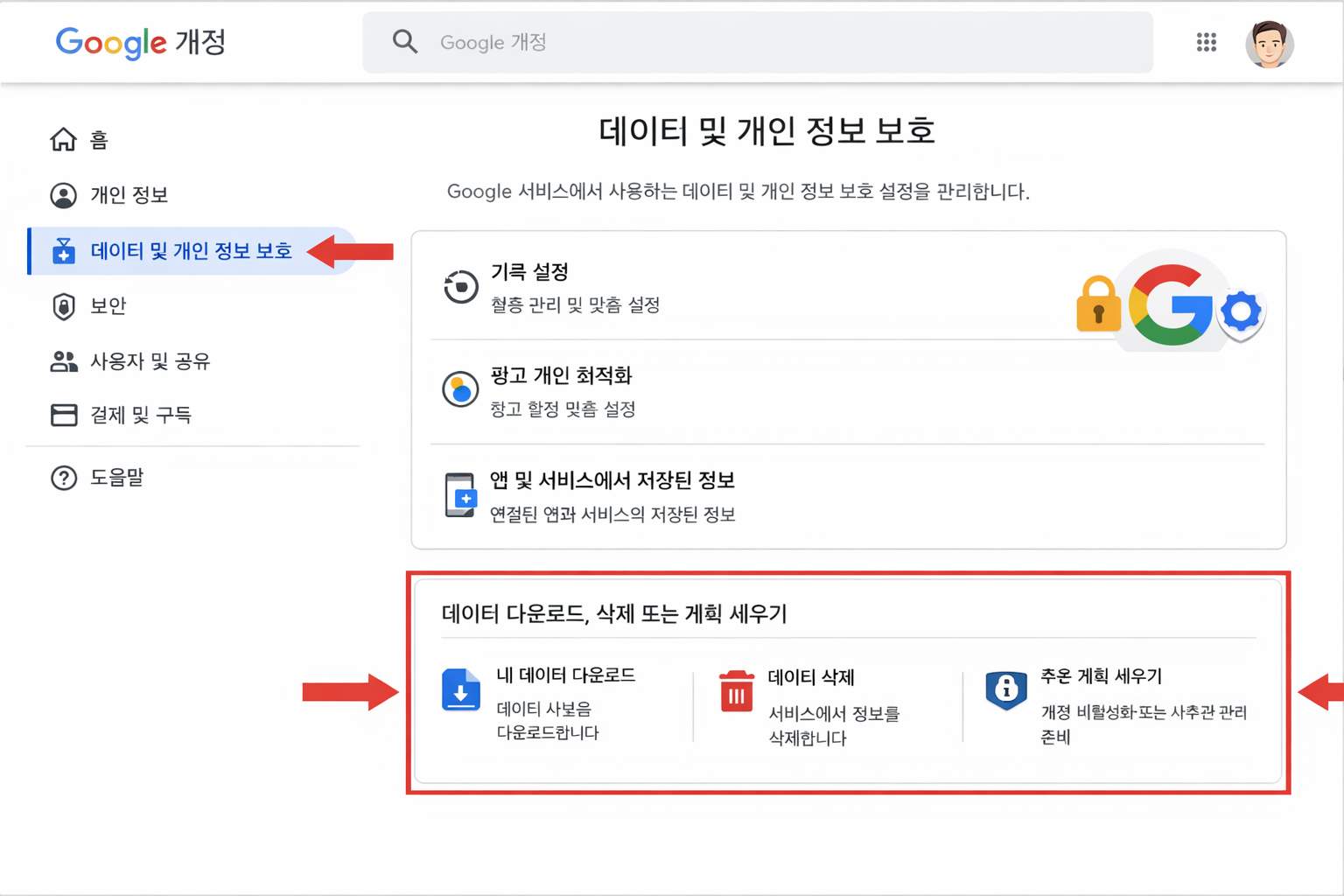Click the 결제 및 구독 card icon
Viewport: 1344px width, 896px height.
[63, 415]
